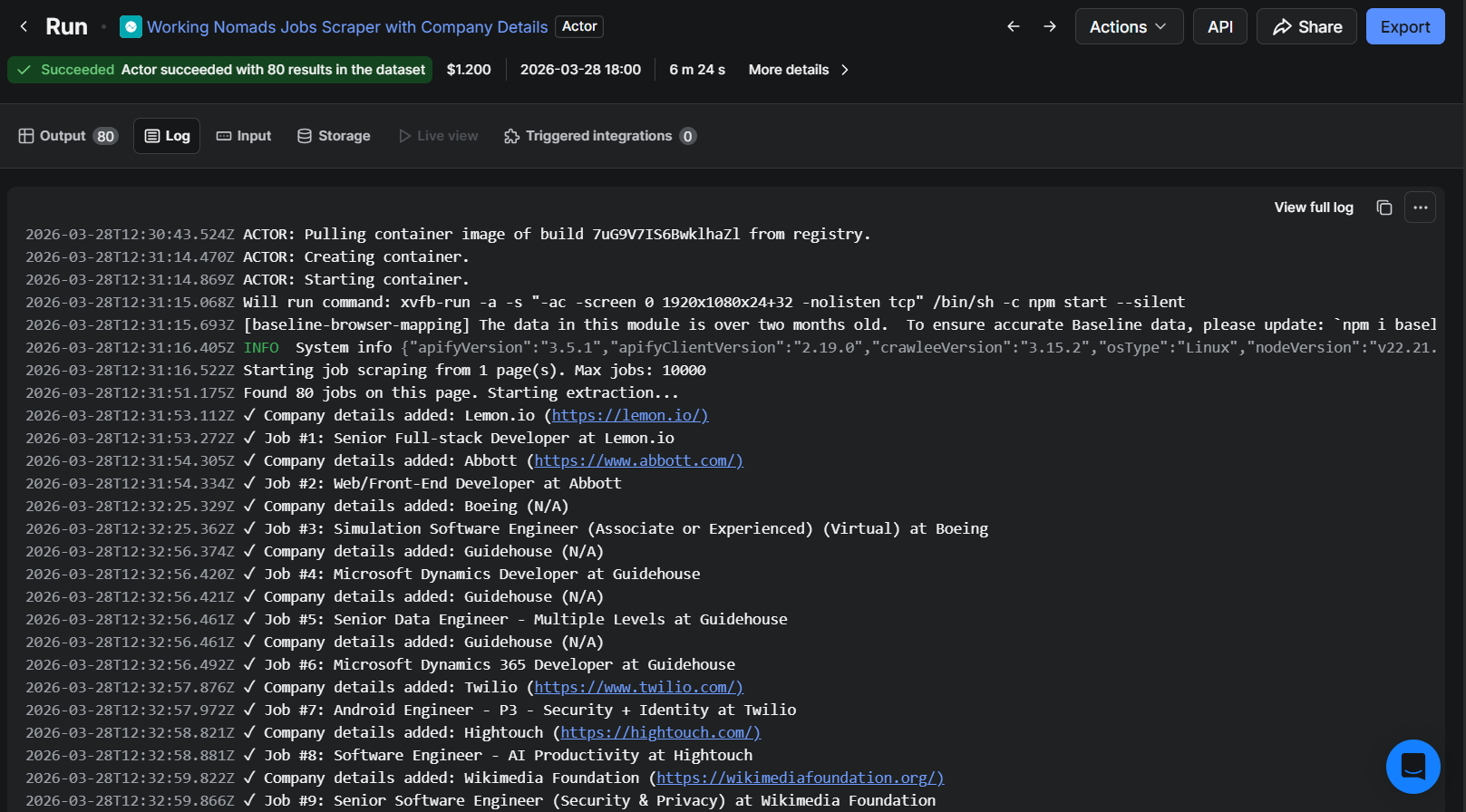Image resolution: width=1466 pixels, height=812 pixels.
Task: Copy log to clipboard icon
Action: (1383, 208)
